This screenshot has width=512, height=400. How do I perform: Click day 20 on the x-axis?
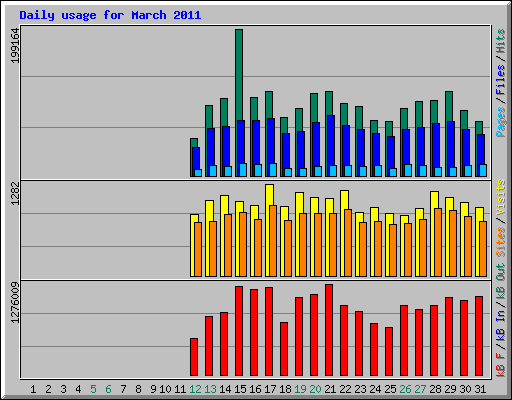tap(315, 389)
